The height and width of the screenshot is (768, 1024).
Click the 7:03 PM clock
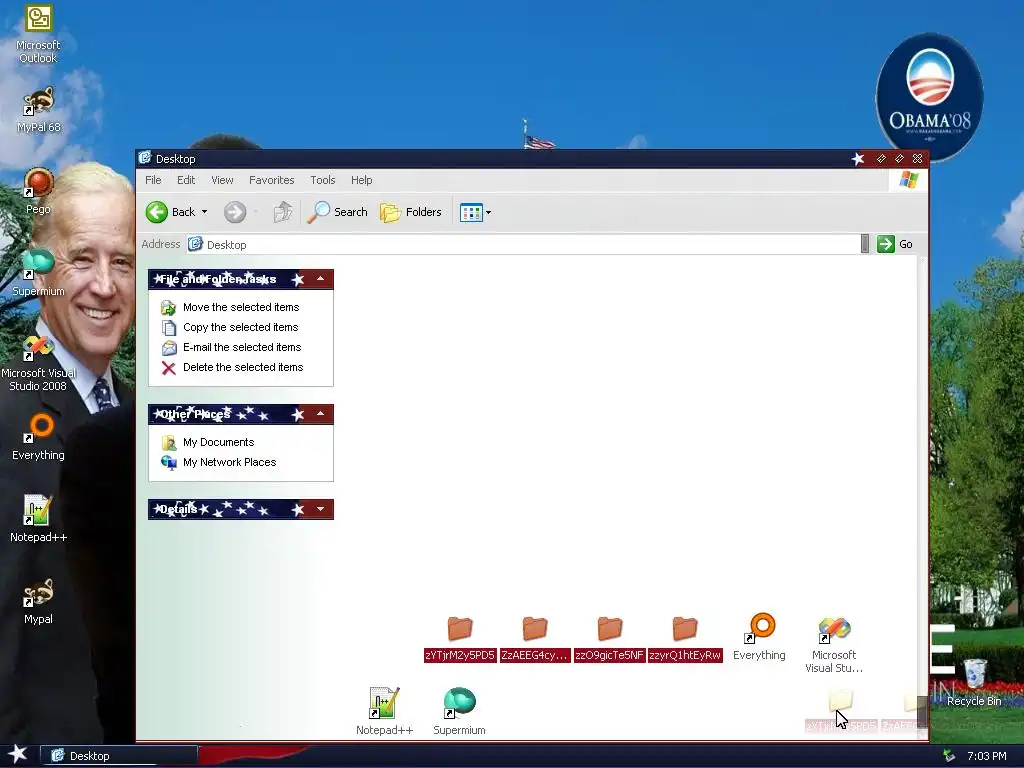(986, 756)
